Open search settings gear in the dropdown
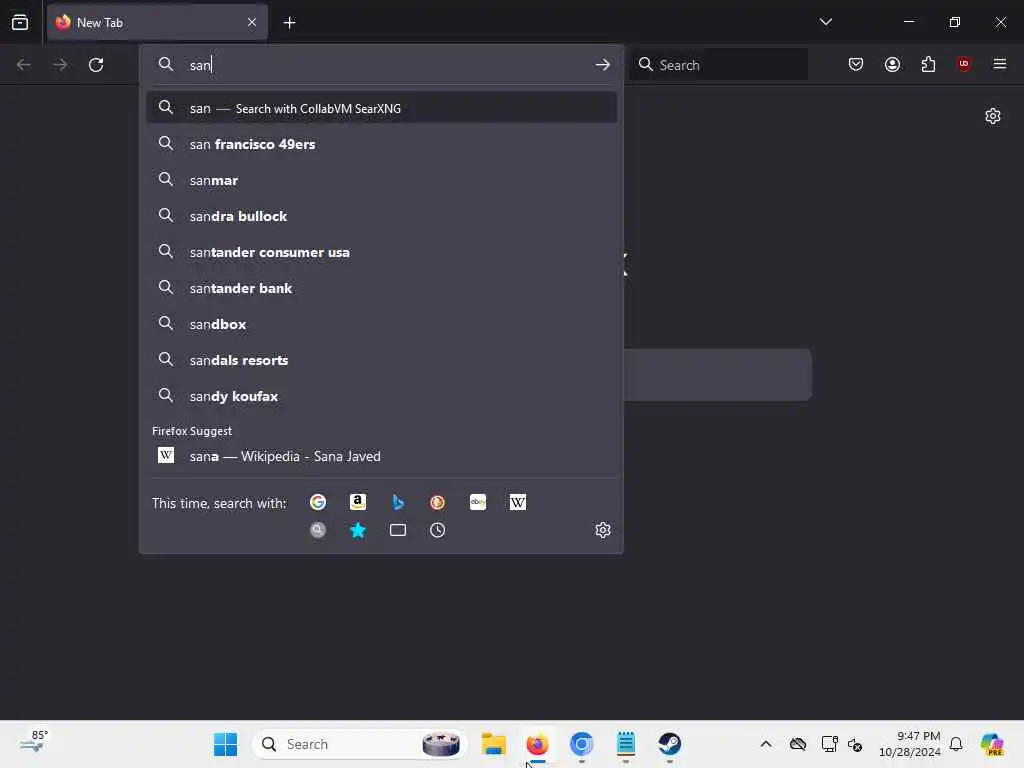This screenshot has width=1024, height=768. (603, 530)
